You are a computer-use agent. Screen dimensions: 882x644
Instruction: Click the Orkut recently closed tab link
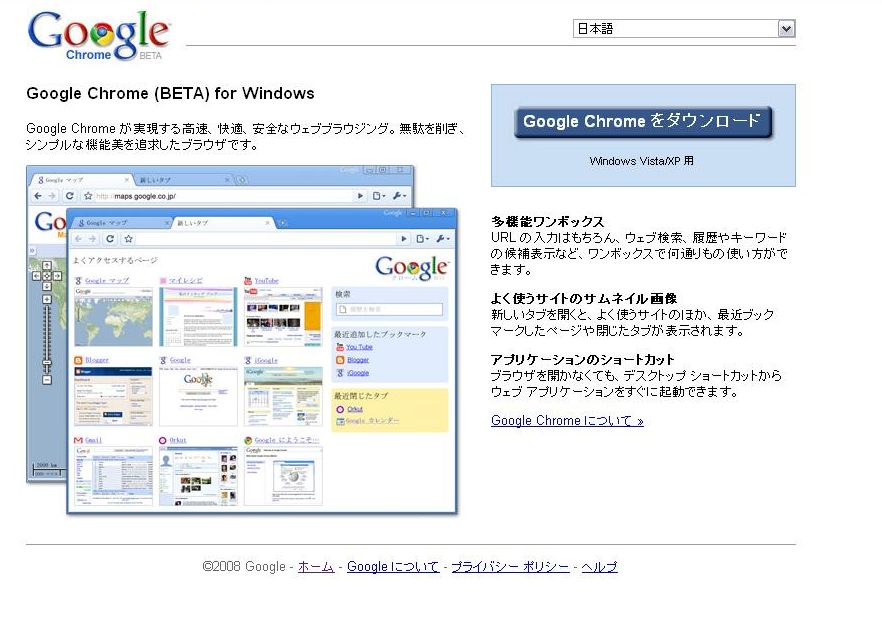(x=355, y=409)
